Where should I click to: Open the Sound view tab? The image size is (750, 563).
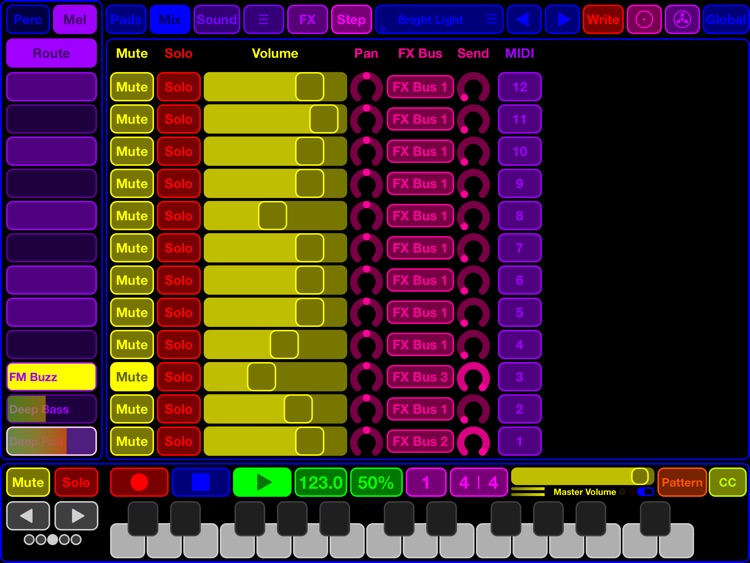[x=217, y=20]
